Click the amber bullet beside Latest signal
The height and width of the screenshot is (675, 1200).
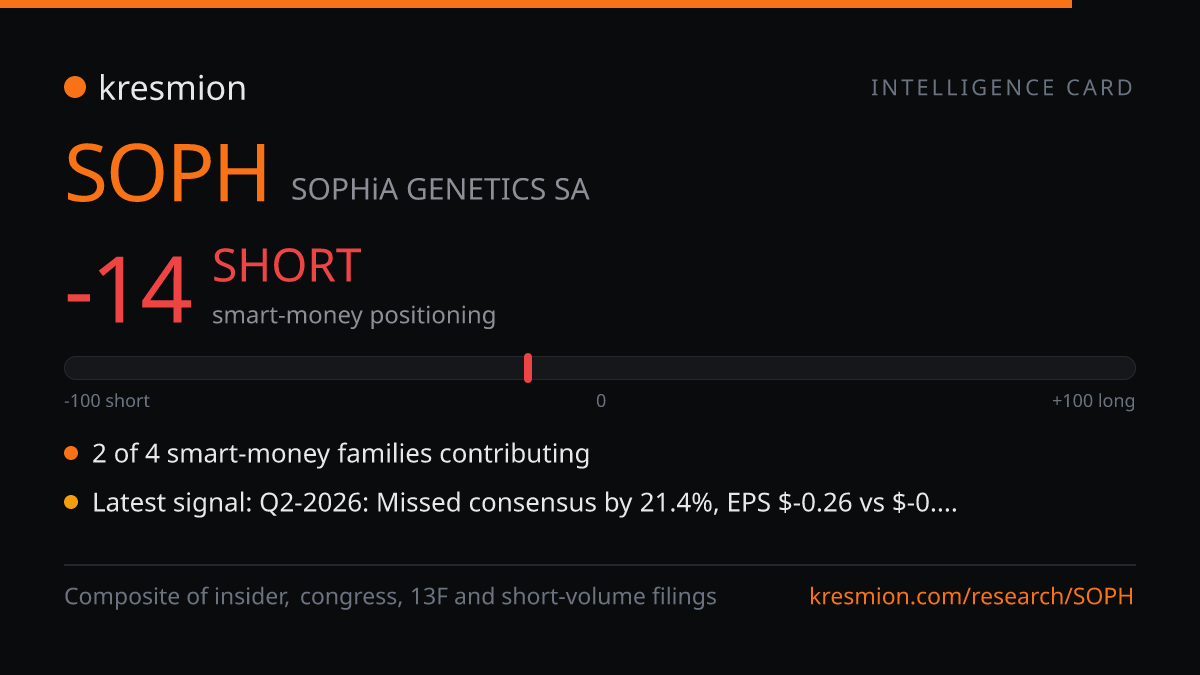(71, 503)
